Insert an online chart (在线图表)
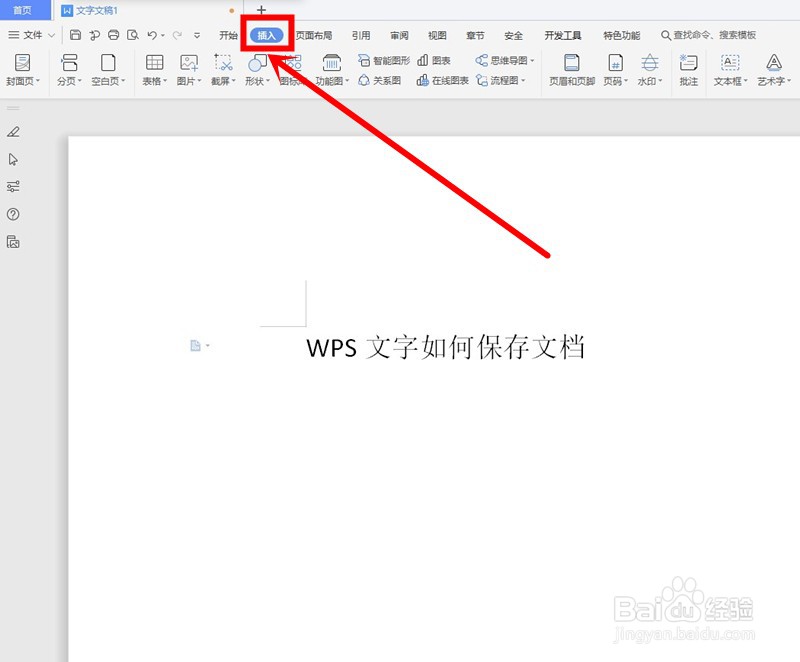The height and width of the screenshot is (662, 800). (442, 81)
